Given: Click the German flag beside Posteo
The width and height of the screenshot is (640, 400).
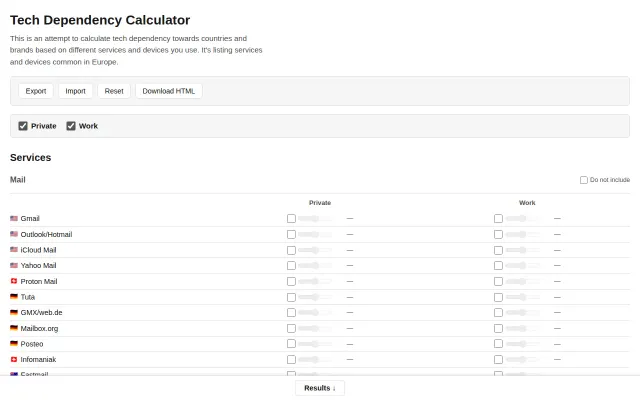Looking at the screenshot, I should click(14, 343).
